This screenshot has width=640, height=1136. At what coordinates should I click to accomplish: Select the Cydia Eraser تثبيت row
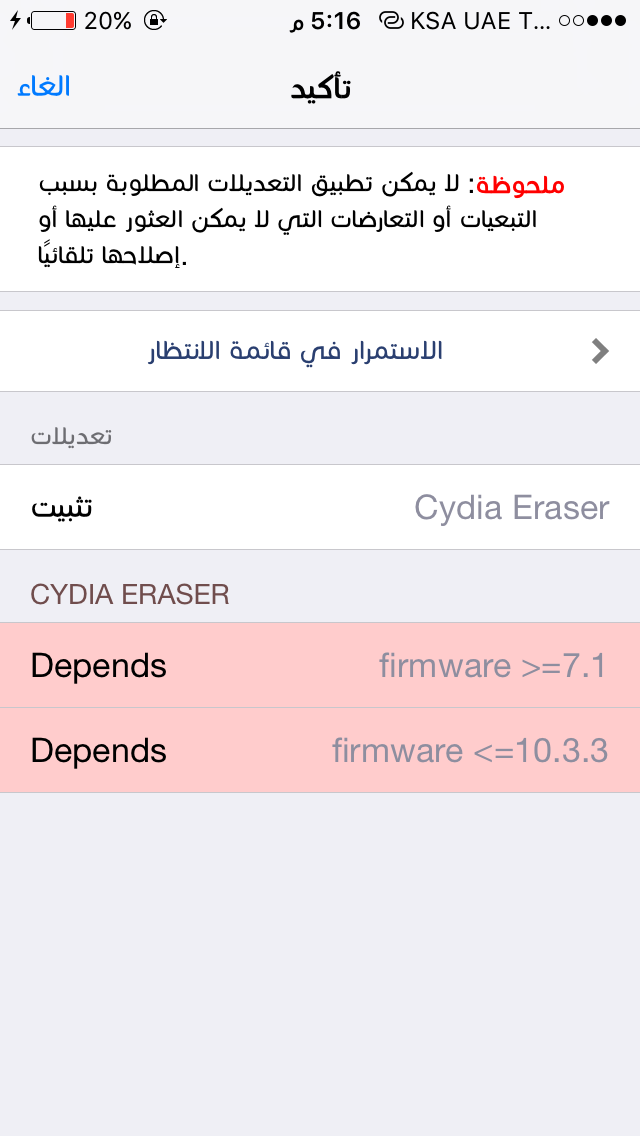320,507
